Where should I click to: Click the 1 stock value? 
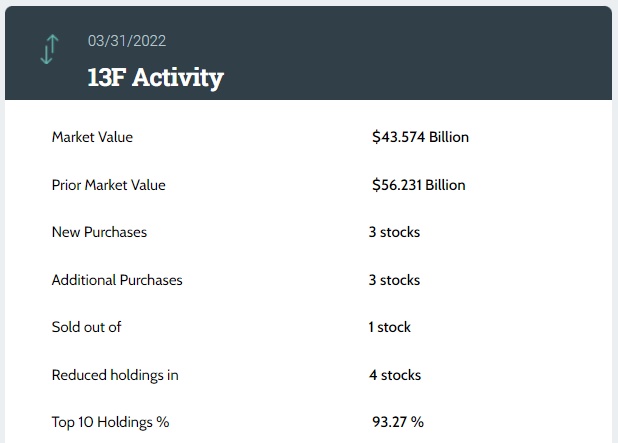(389, 327)
